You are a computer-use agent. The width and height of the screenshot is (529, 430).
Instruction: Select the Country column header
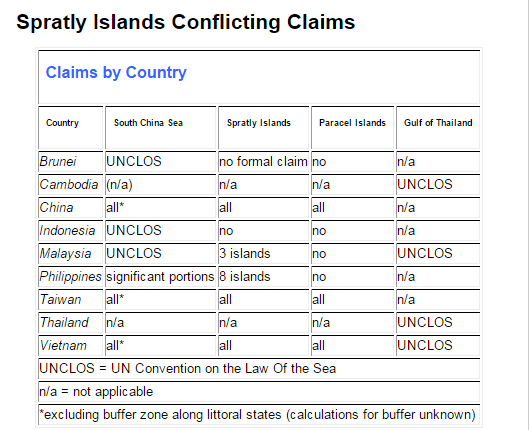pos(62,123)
